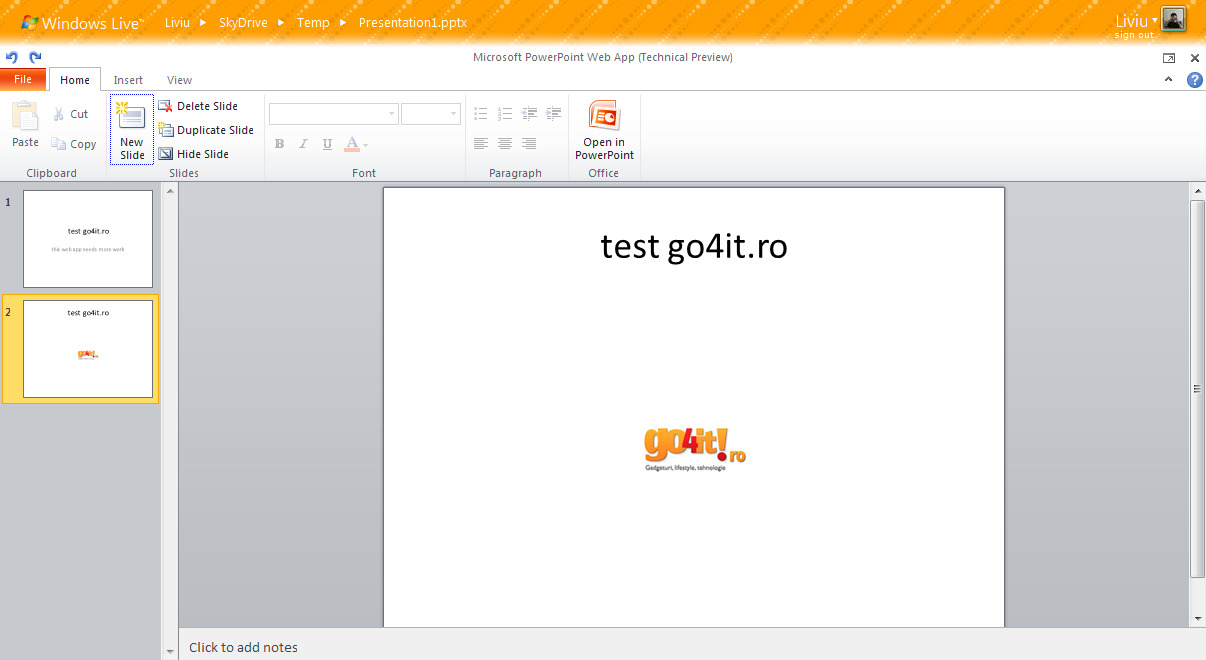Start a bulleted list
The width and height of the screenshot is (1206, 660).
481,114
